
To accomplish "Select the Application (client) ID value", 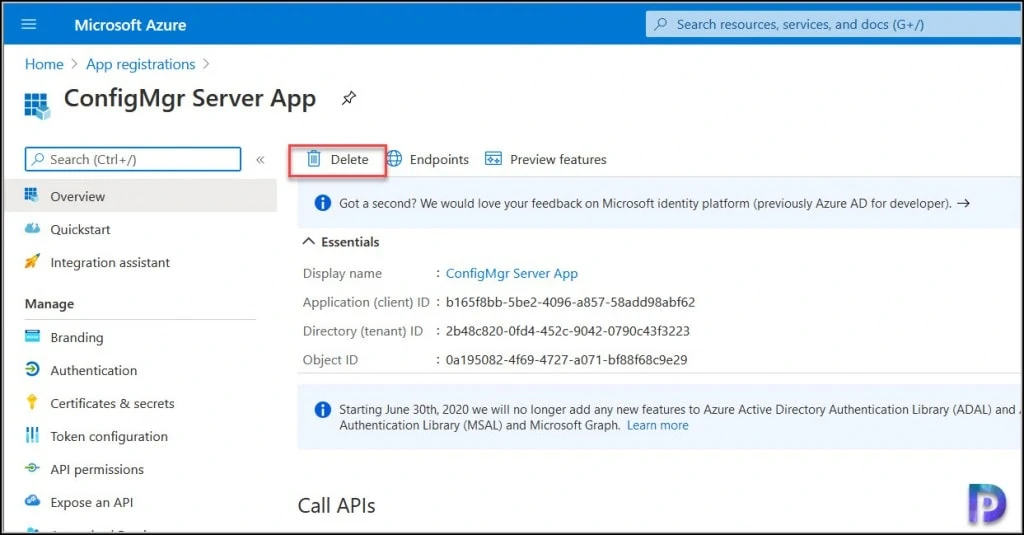I will point(570,302).
